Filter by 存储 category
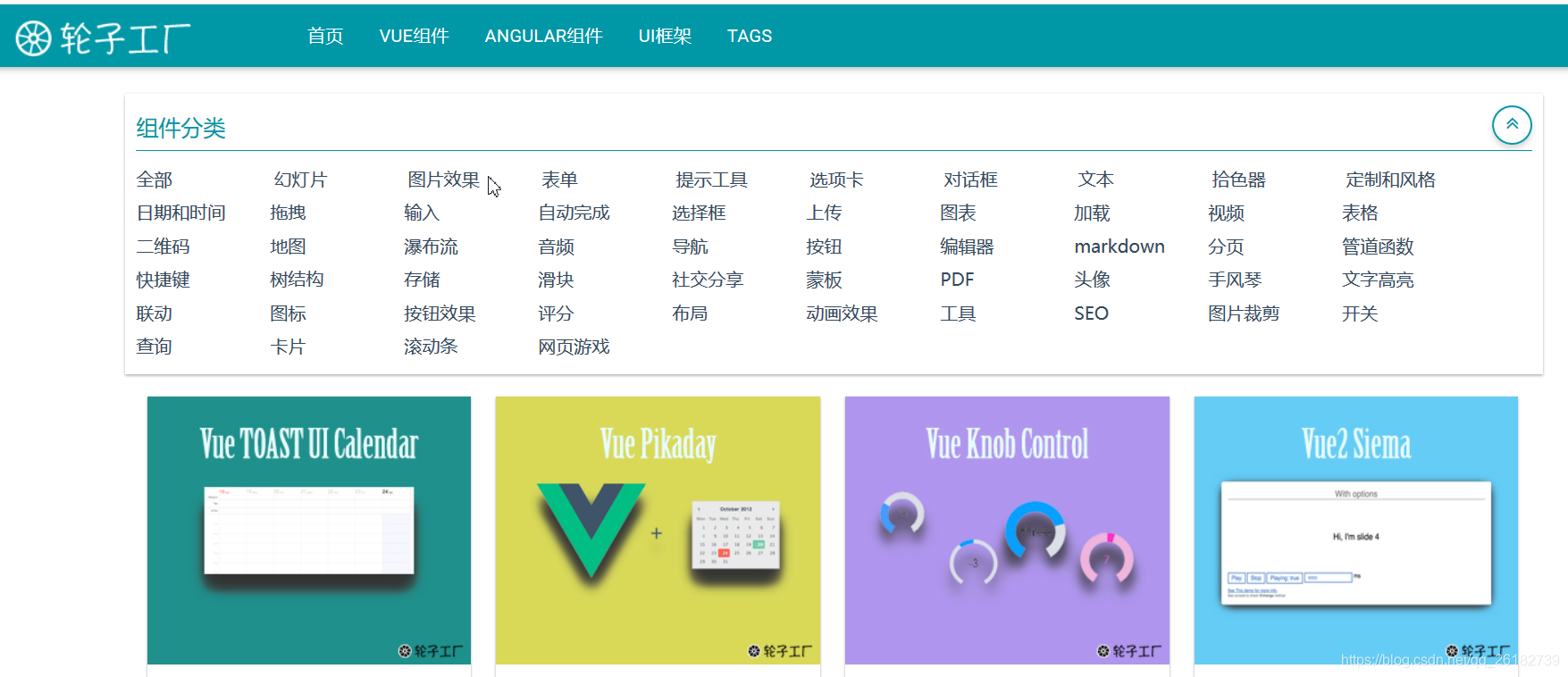This screenshot has height=677, width=1568. click(422, 280)
